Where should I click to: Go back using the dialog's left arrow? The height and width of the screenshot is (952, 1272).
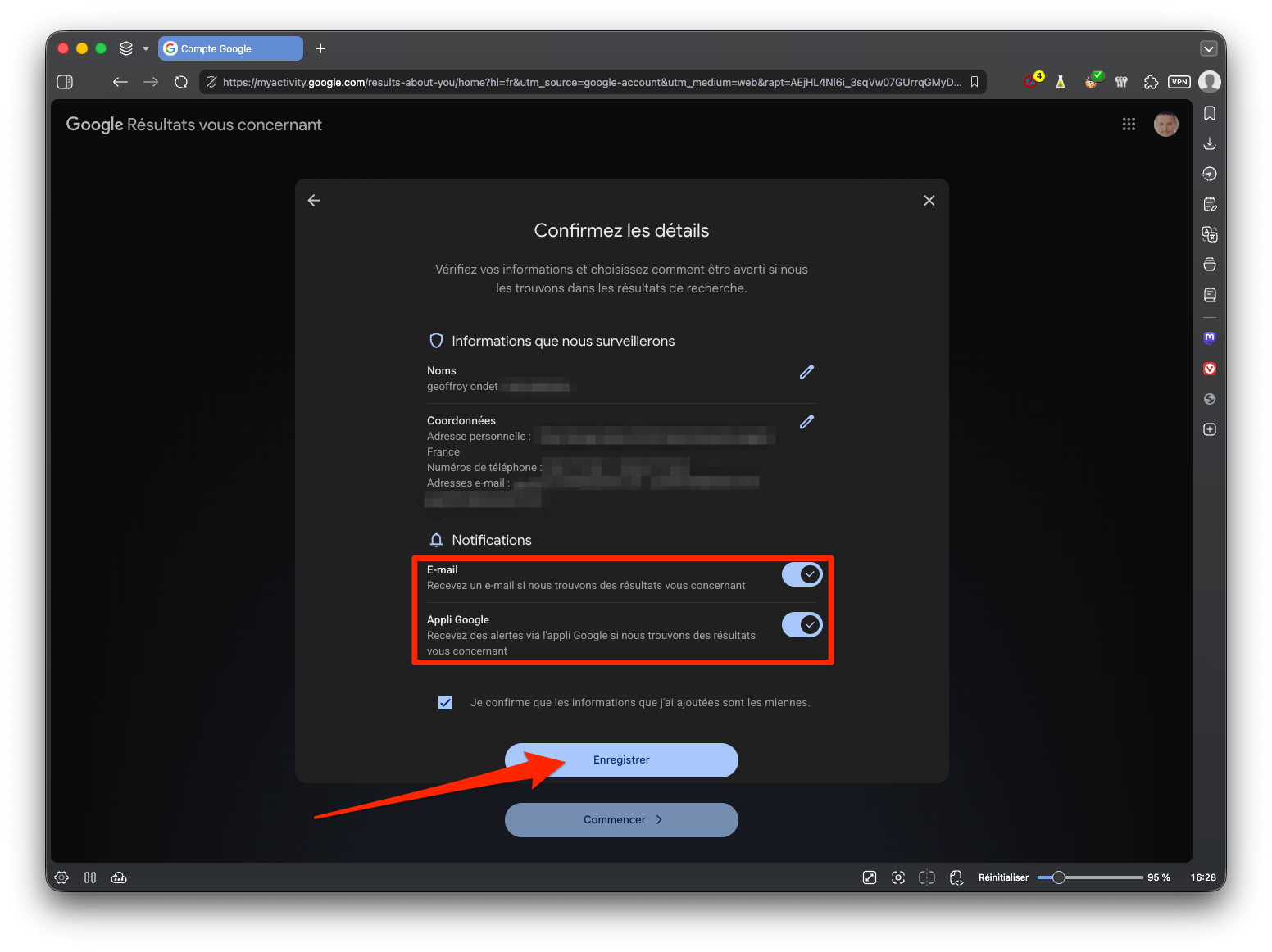click(314, 201)
